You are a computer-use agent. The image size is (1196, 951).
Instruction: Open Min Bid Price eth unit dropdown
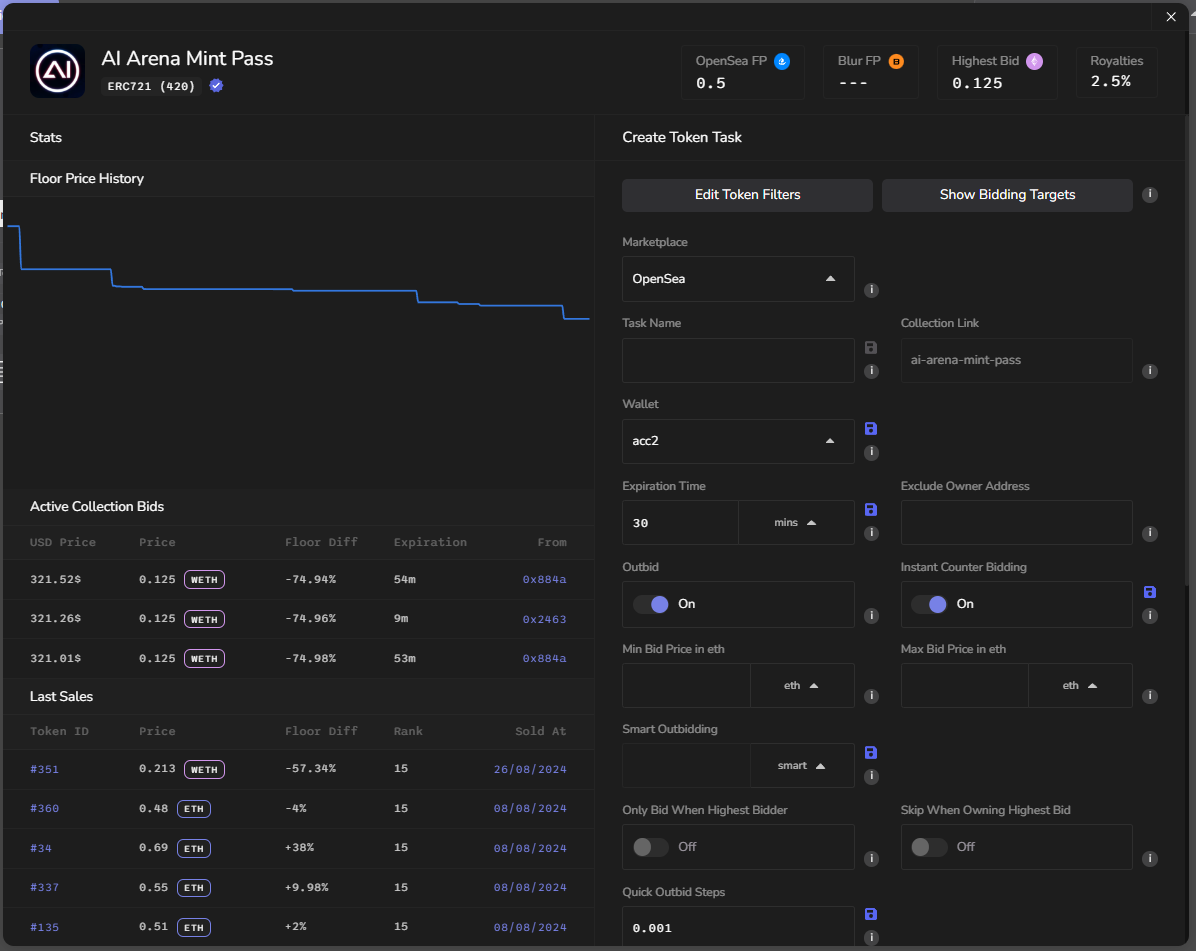click(802, 686)
